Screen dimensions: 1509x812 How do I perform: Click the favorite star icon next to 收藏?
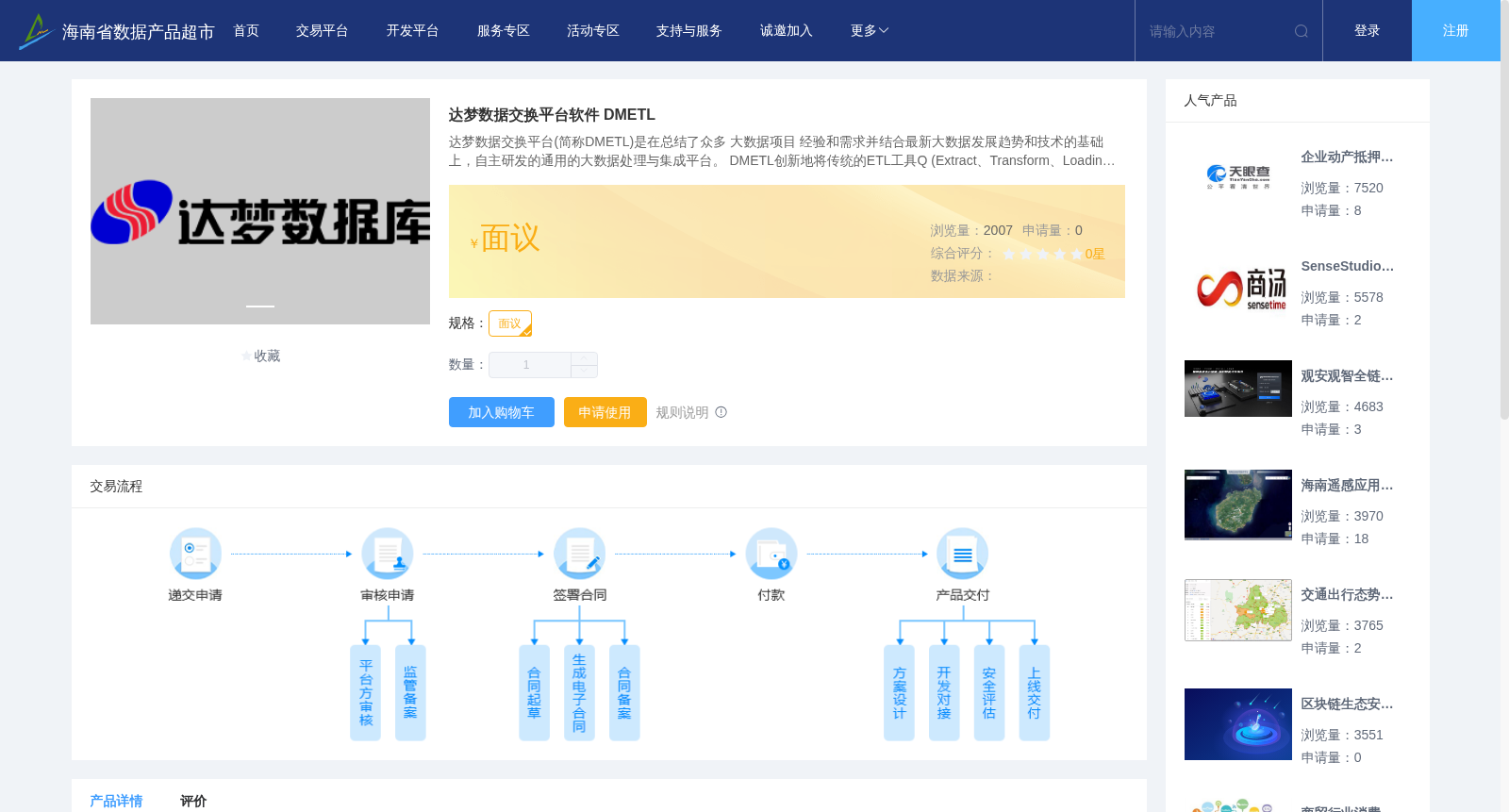click(x=246, y=356)
